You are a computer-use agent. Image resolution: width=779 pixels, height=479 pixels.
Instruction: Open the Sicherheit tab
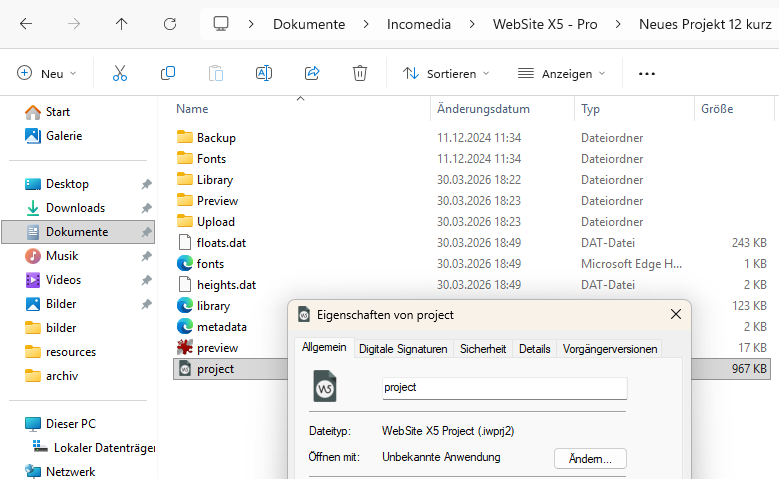[483, 349]
